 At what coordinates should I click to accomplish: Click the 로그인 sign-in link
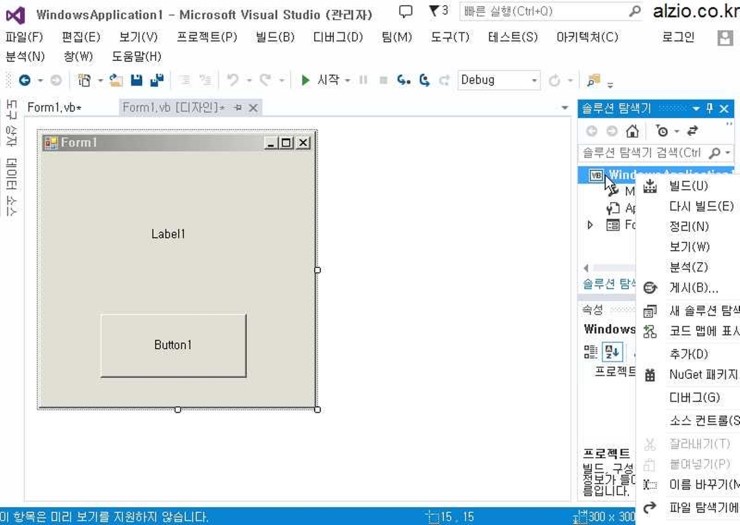[678, 37]
